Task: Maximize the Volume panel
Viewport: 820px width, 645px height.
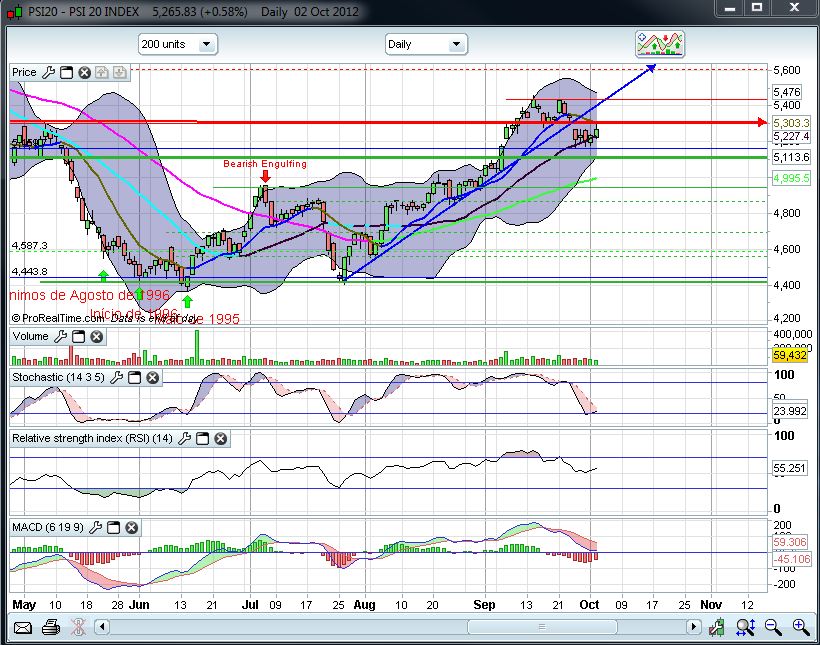Action: pyautogui.click(x=78, y=337)
